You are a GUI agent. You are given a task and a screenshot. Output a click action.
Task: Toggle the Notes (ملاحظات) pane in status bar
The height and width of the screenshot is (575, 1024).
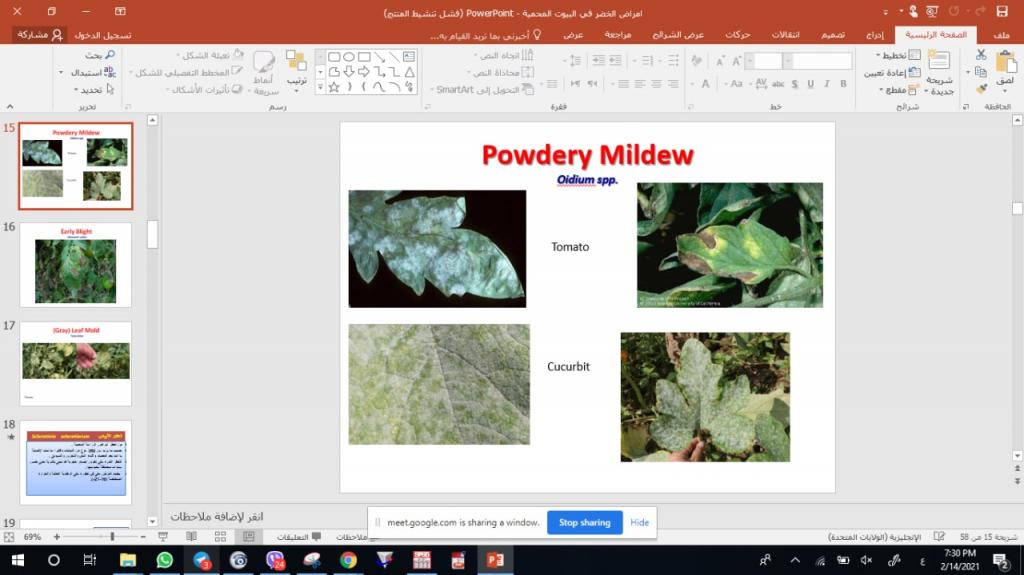(x=350, y=537)
